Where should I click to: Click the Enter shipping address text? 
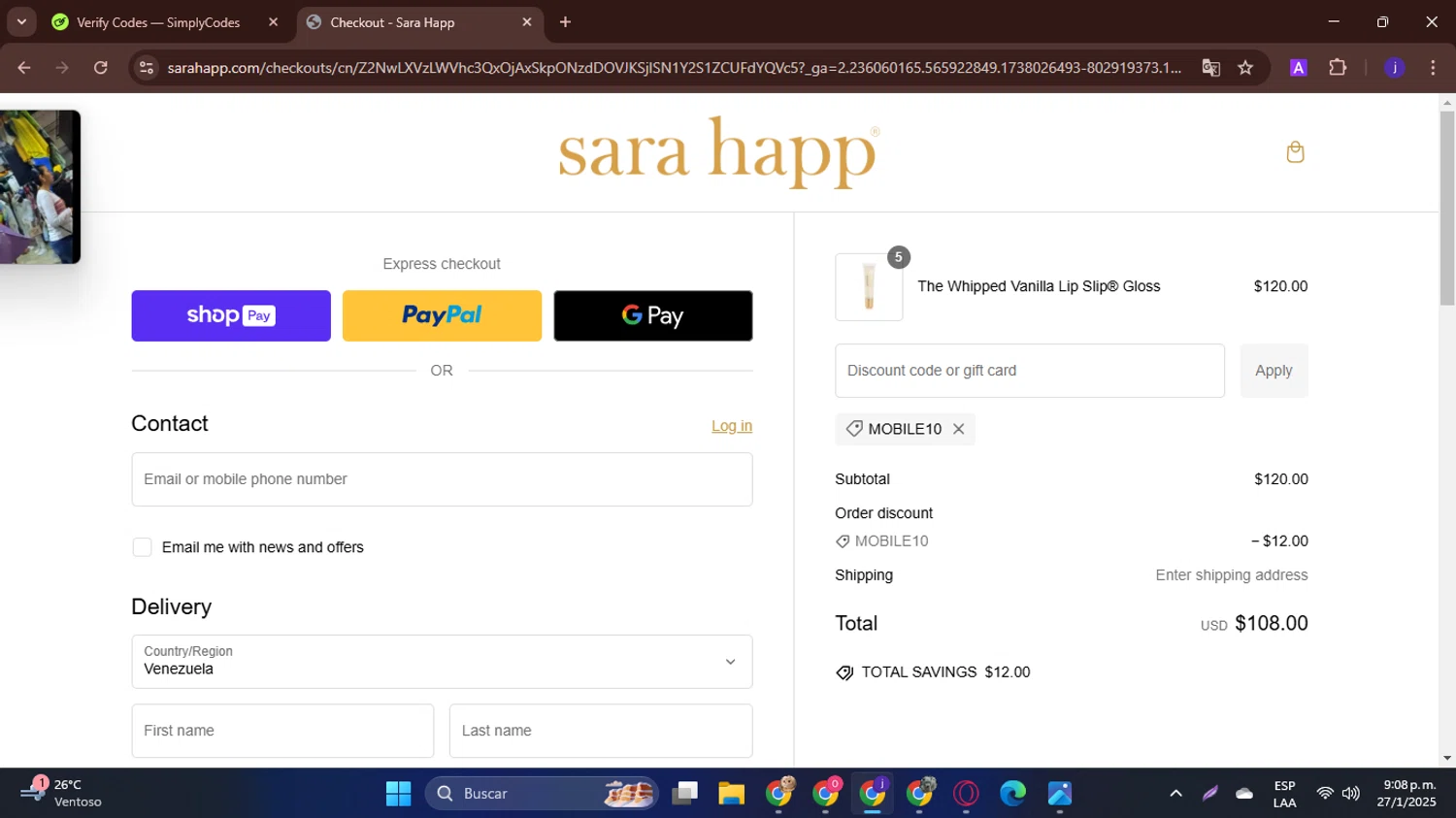click(1232, 575)
